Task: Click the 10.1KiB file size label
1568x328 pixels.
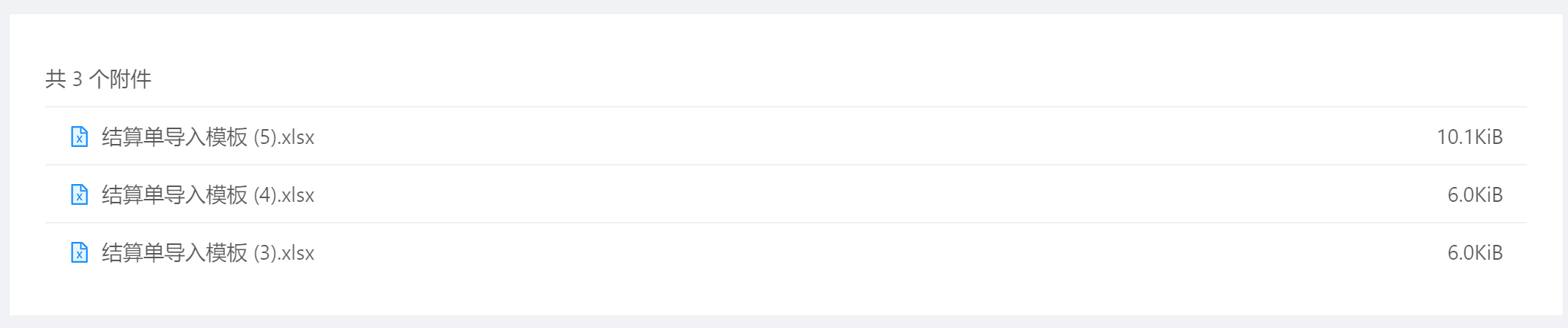Action: 1469,137
